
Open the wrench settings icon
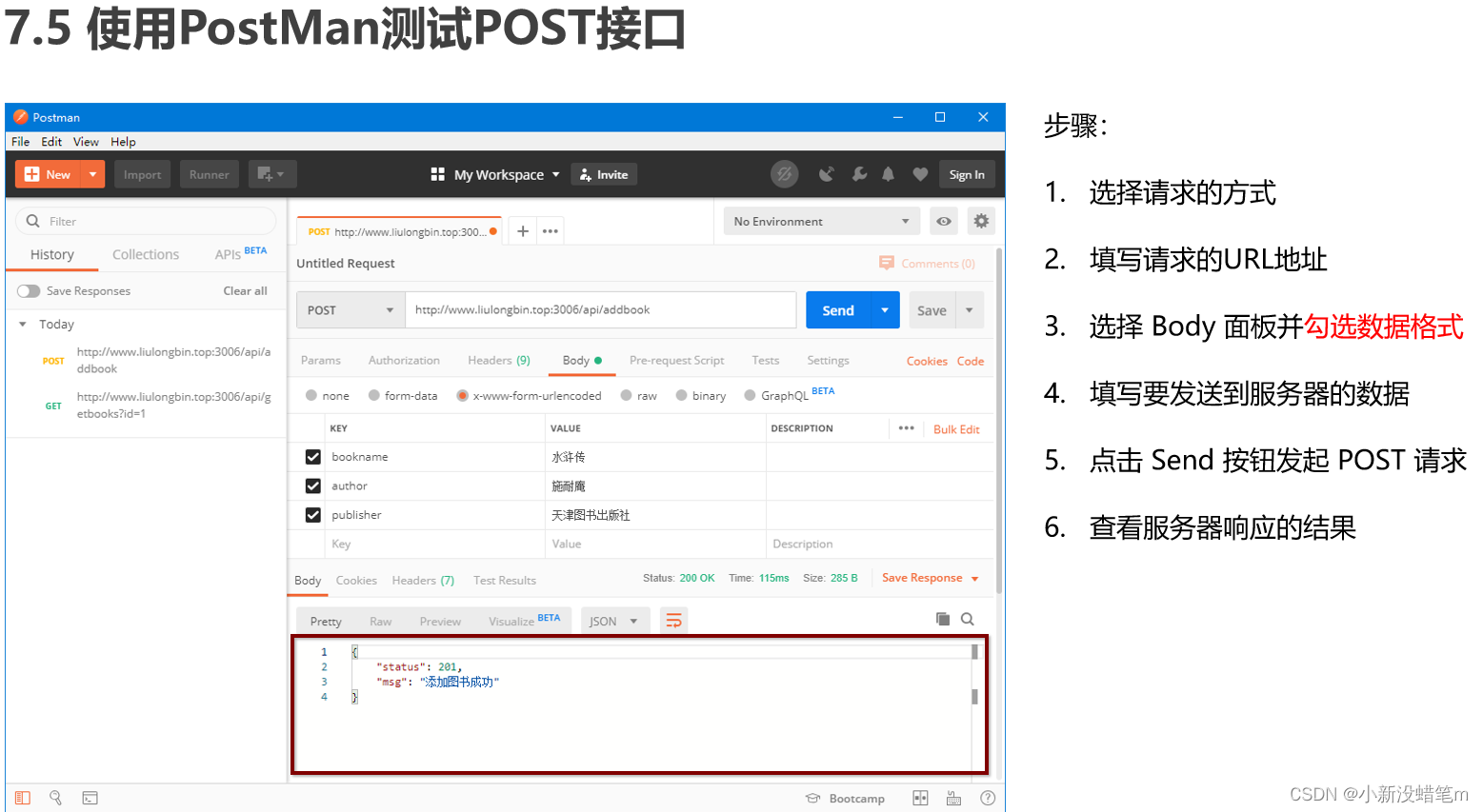click(859, 174)
